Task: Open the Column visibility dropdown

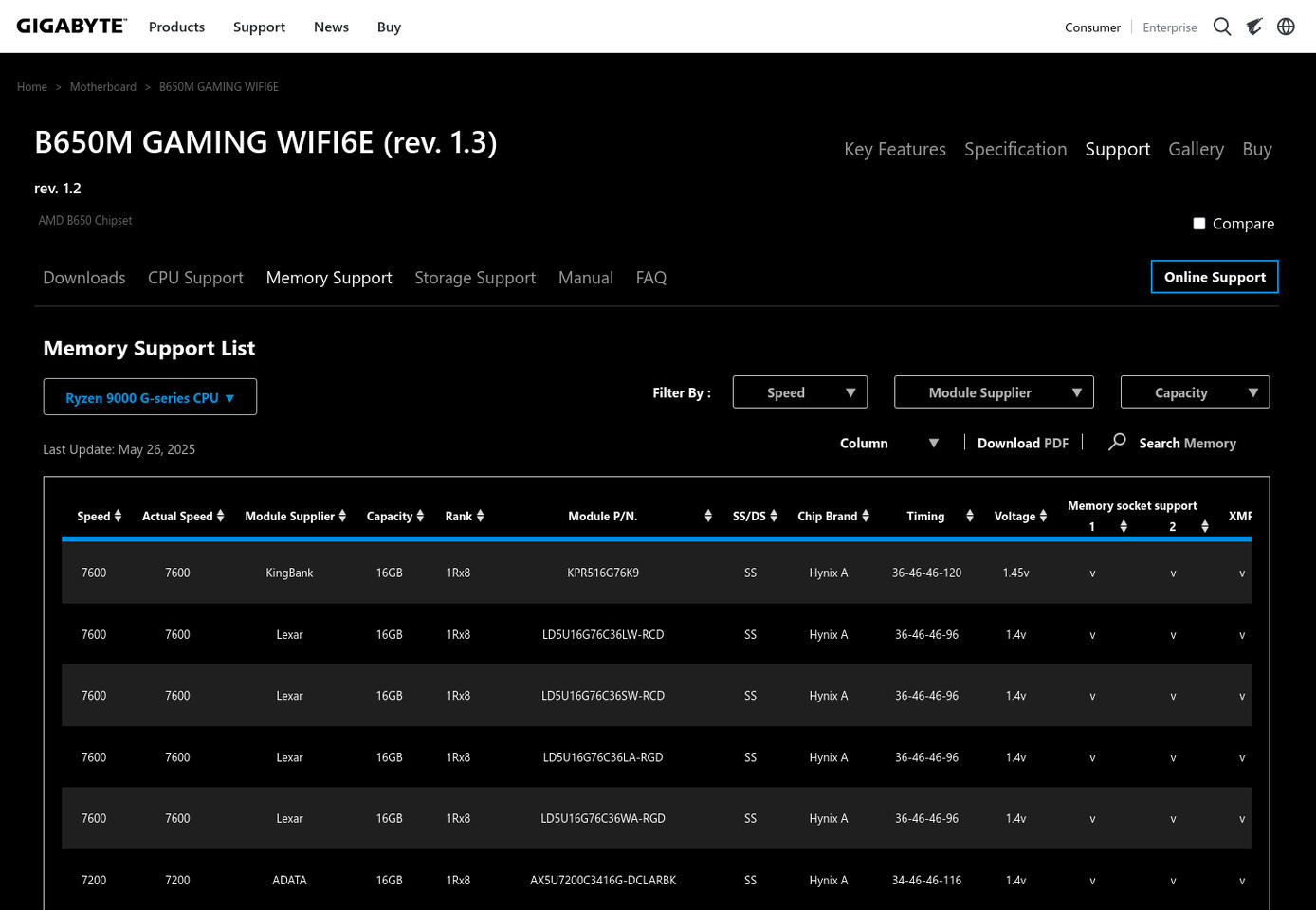Action: point(889,443)
